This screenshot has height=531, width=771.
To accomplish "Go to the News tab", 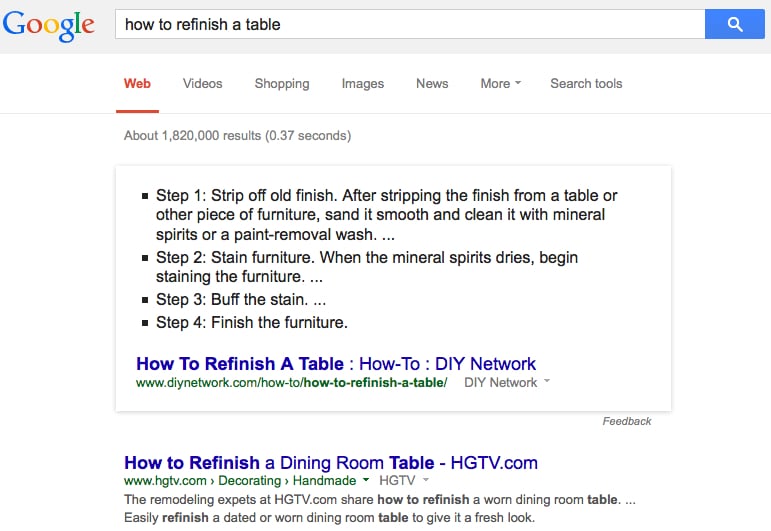I will coord(432,84).
